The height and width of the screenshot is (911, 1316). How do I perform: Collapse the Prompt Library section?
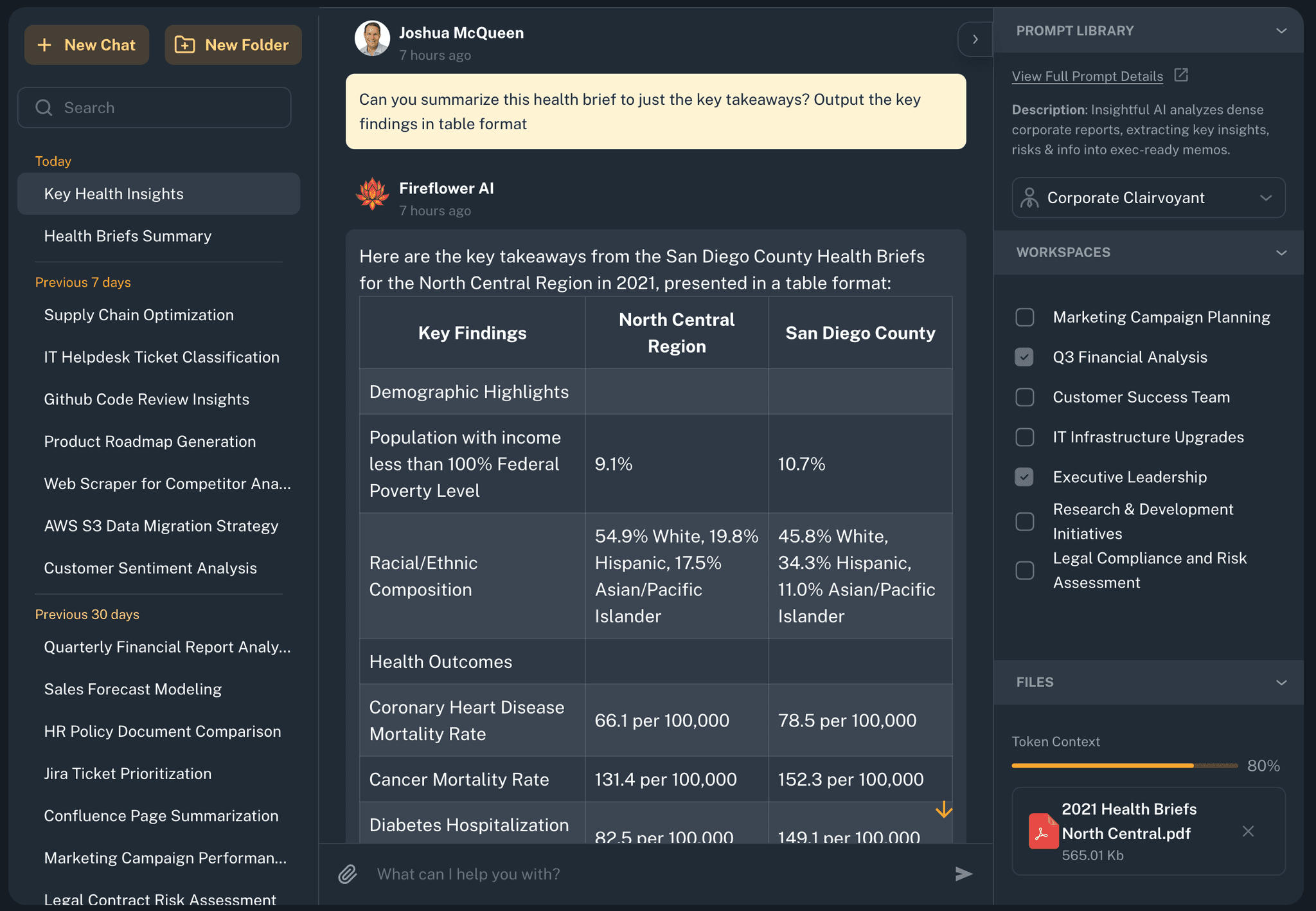[1281, 31]
